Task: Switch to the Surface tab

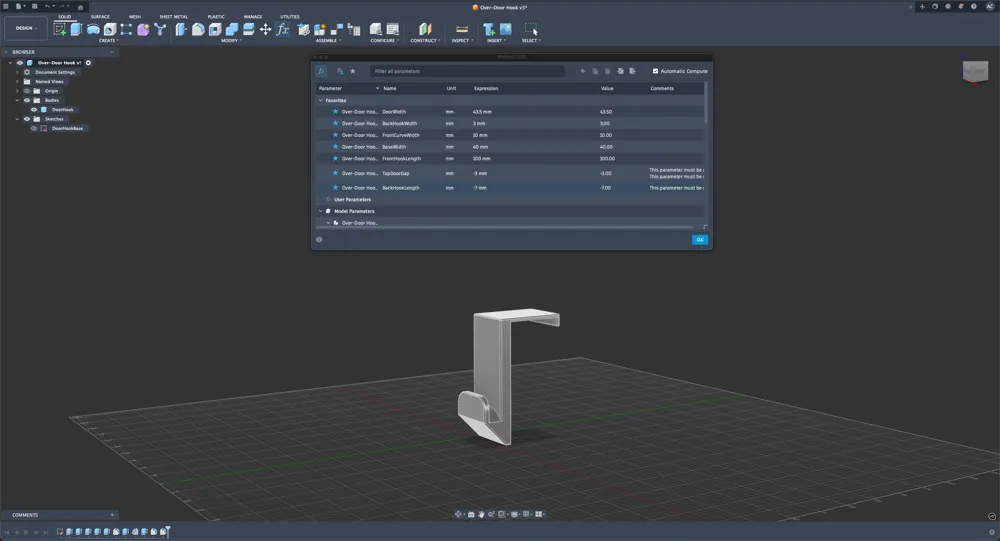Action: pyautogui.click(x=100, y=17)
